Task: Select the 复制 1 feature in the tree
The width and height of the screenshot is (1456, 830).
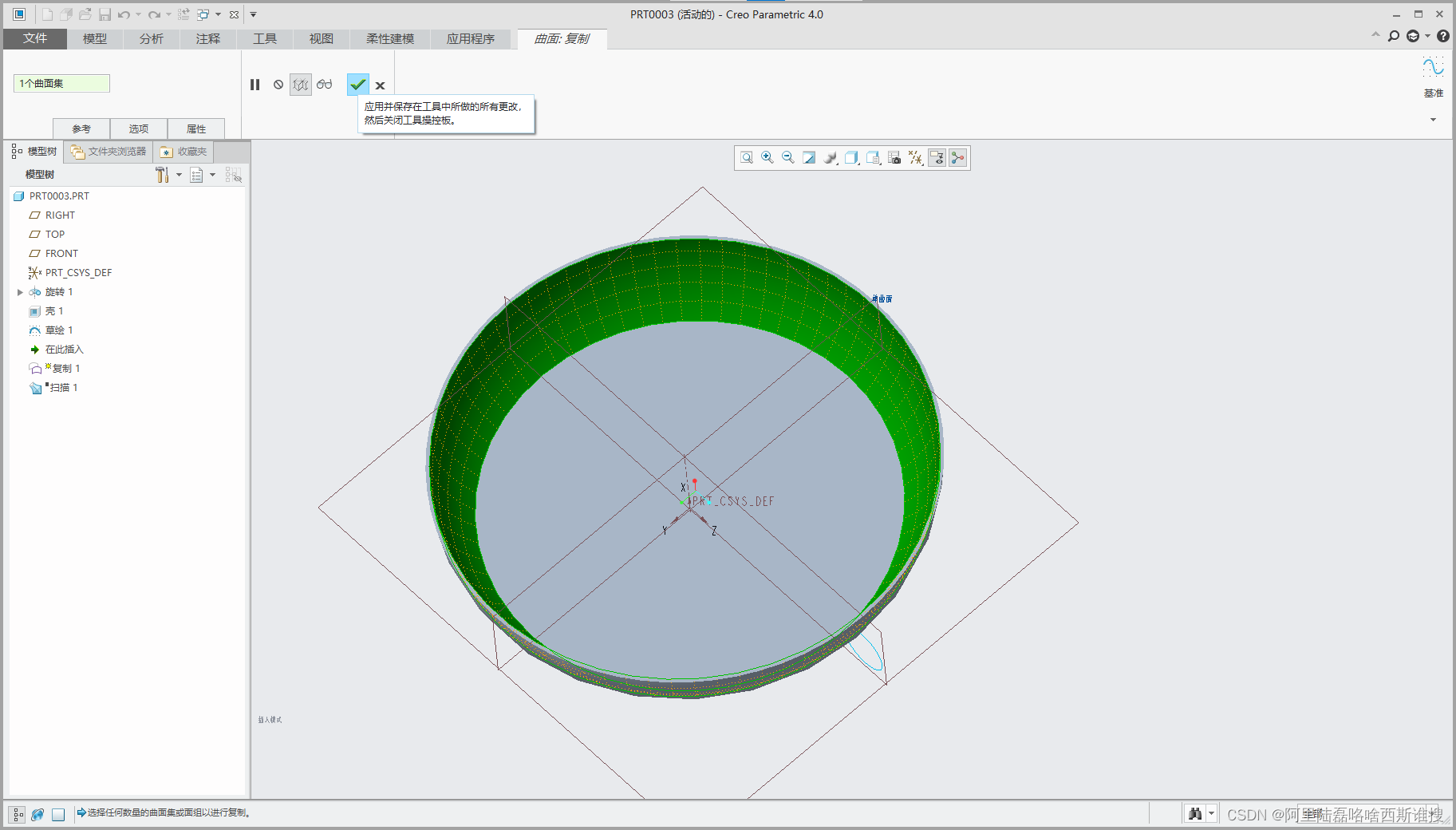Action: click(65, 368)
